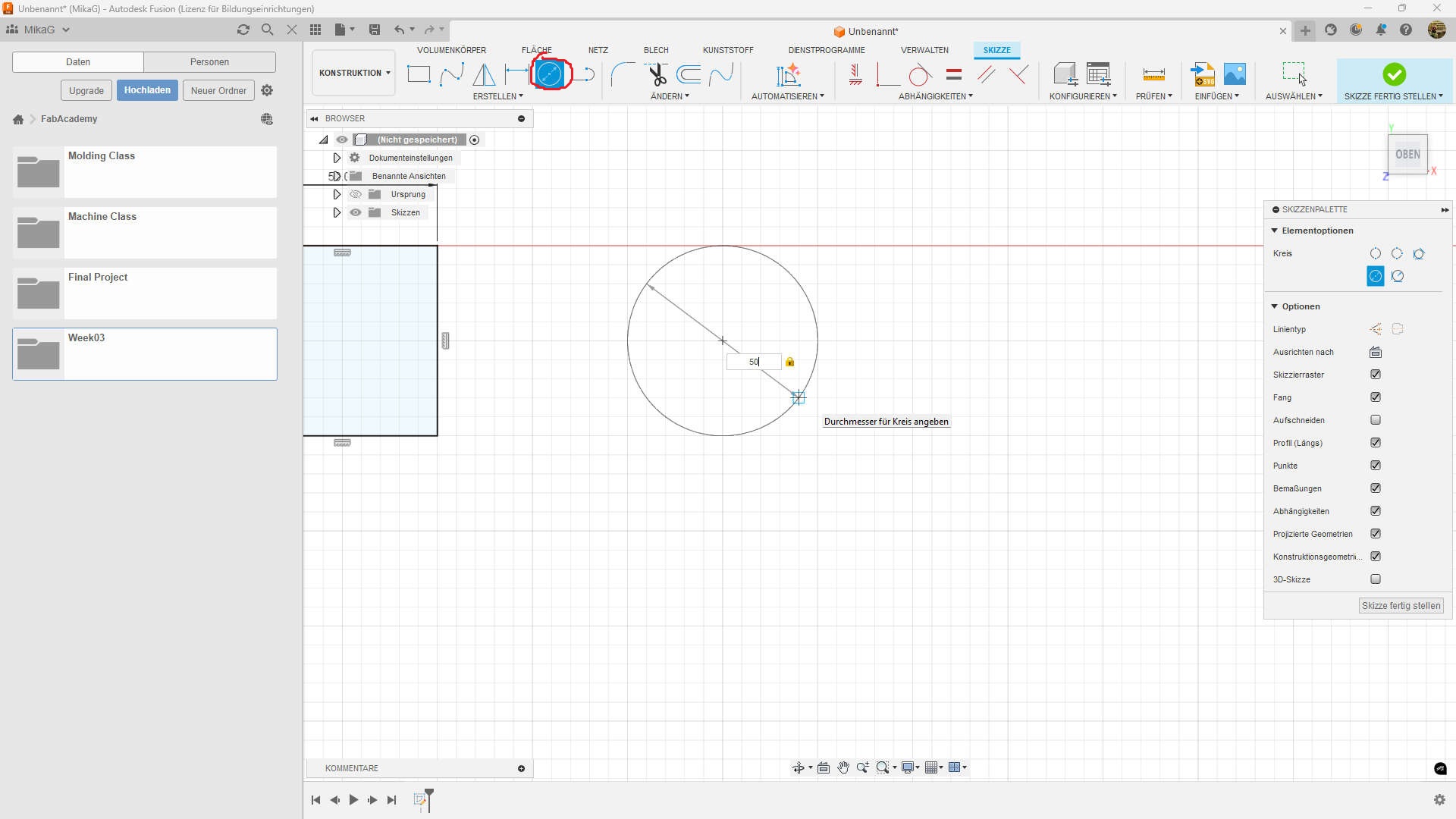This screenshot has height=819, width=1456.
Task: Toggle the Fang snap checkbox
Action: [1376, 397]
